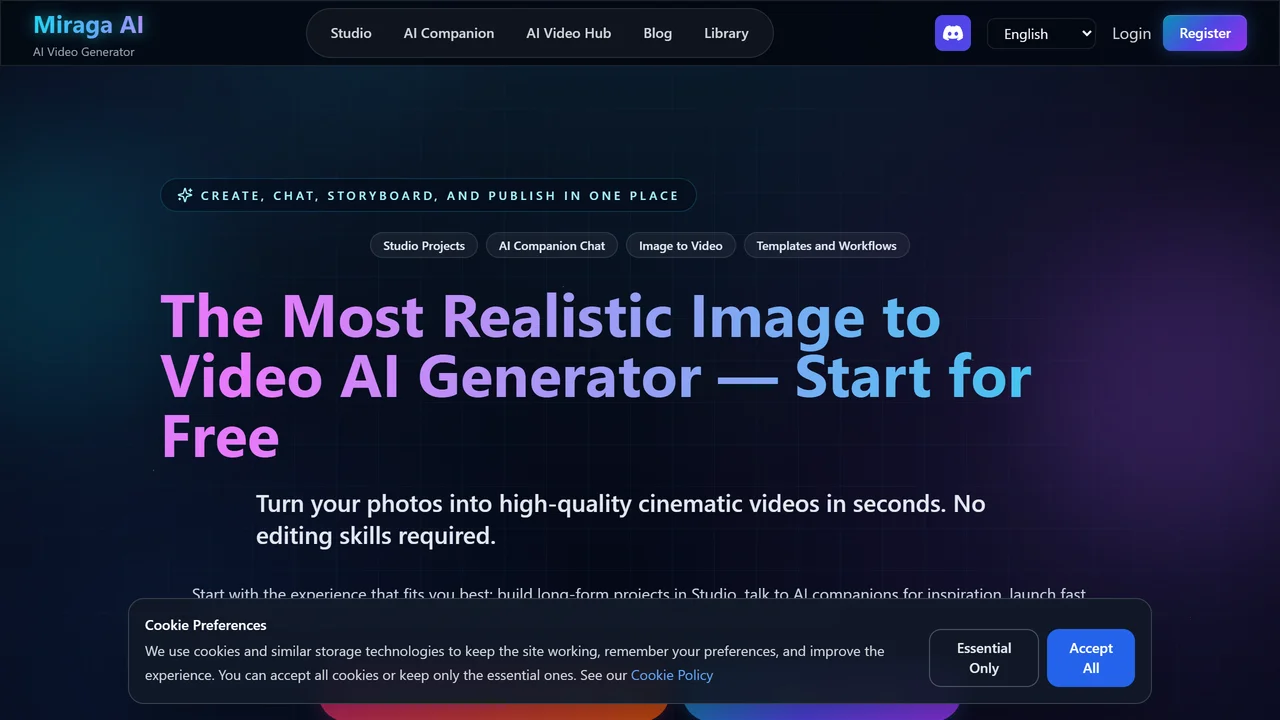The image size is (1280, 720).
Task: Select the AI Companion Chat chip
Action: (x=552, y=245)
